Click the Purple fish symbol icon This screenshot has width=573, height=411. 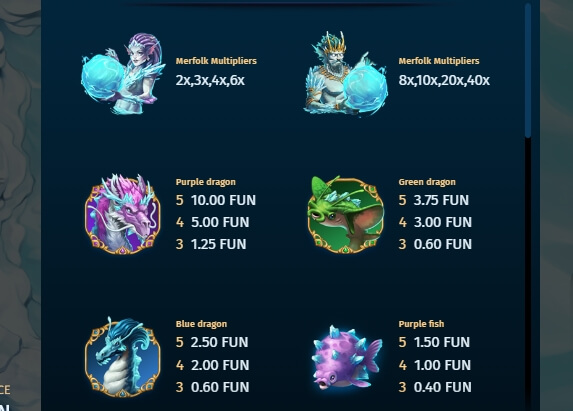pyautogui.click(x=347, y=357)
